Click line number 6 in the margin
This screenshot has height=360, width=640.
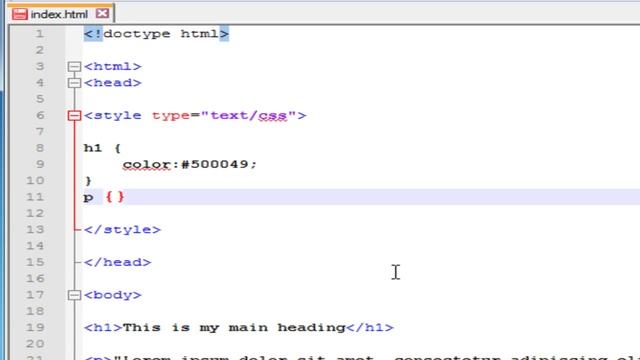(40, 116)
